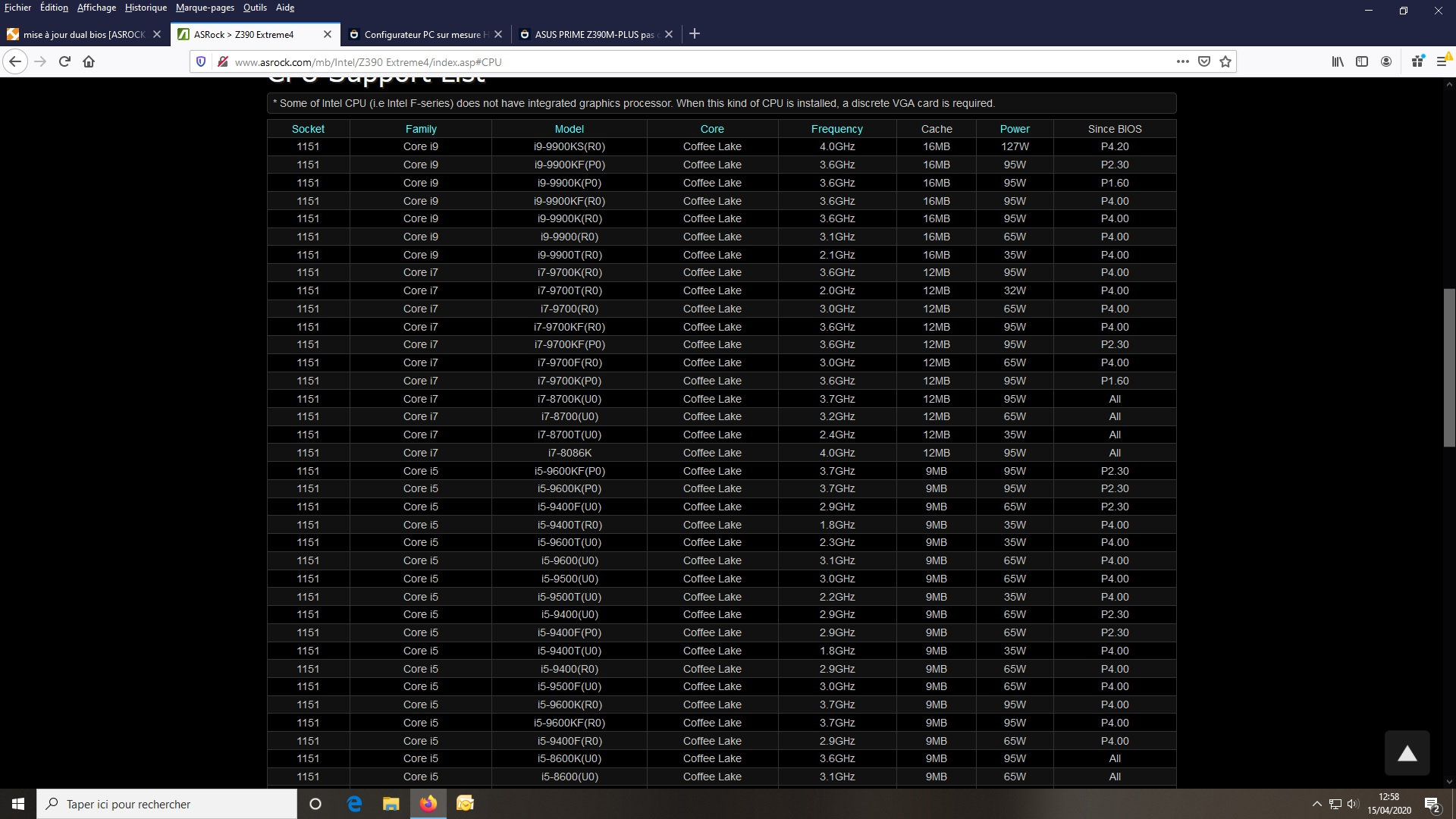
Task: Open a new browser tab
Action: tap(695, 33)
